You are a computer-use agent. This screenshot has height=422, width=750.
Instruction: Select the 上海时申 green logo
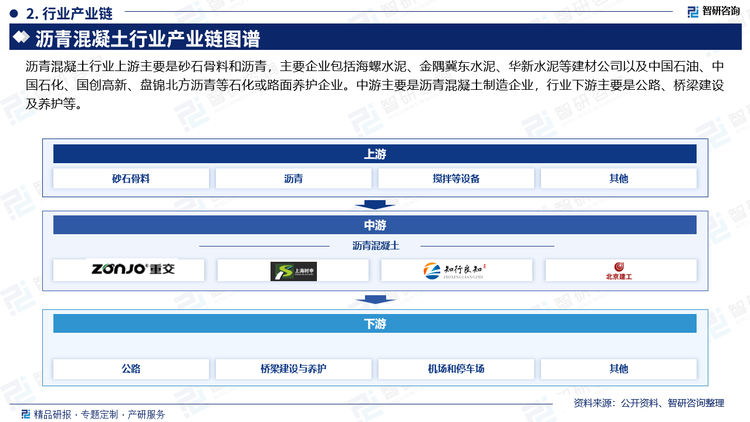[293, 271]
